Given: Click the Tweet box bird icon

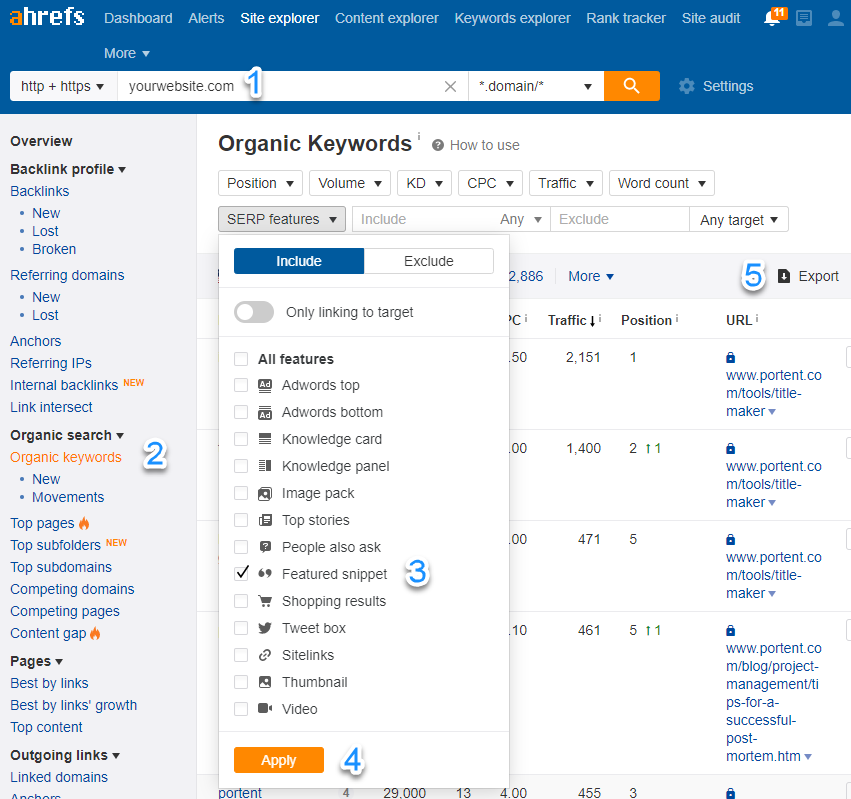Looking at the screenshot, I should pyautogui.click(x=265, y=628).
